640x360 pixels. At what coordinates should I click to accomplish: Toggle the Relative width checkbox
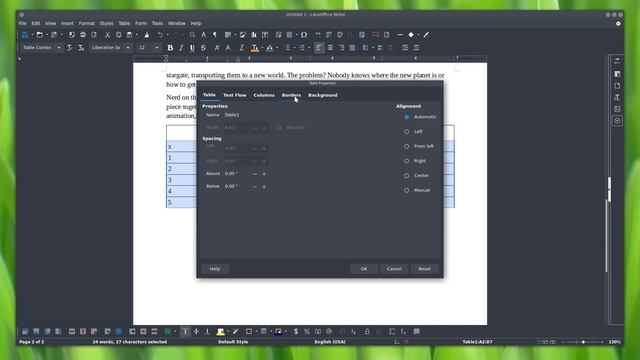click(279, 128)
